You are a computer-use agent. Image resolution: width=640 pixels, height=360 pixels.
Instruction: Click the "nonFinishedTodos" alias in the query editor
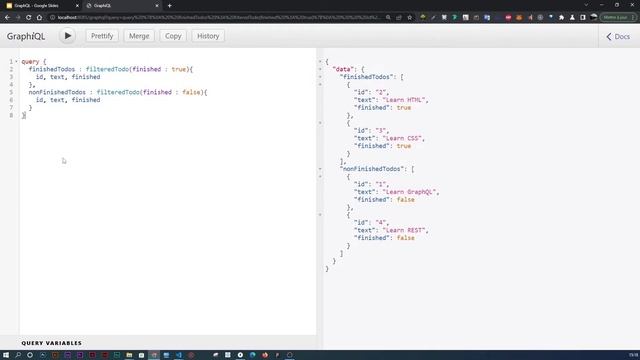[57, 92]
